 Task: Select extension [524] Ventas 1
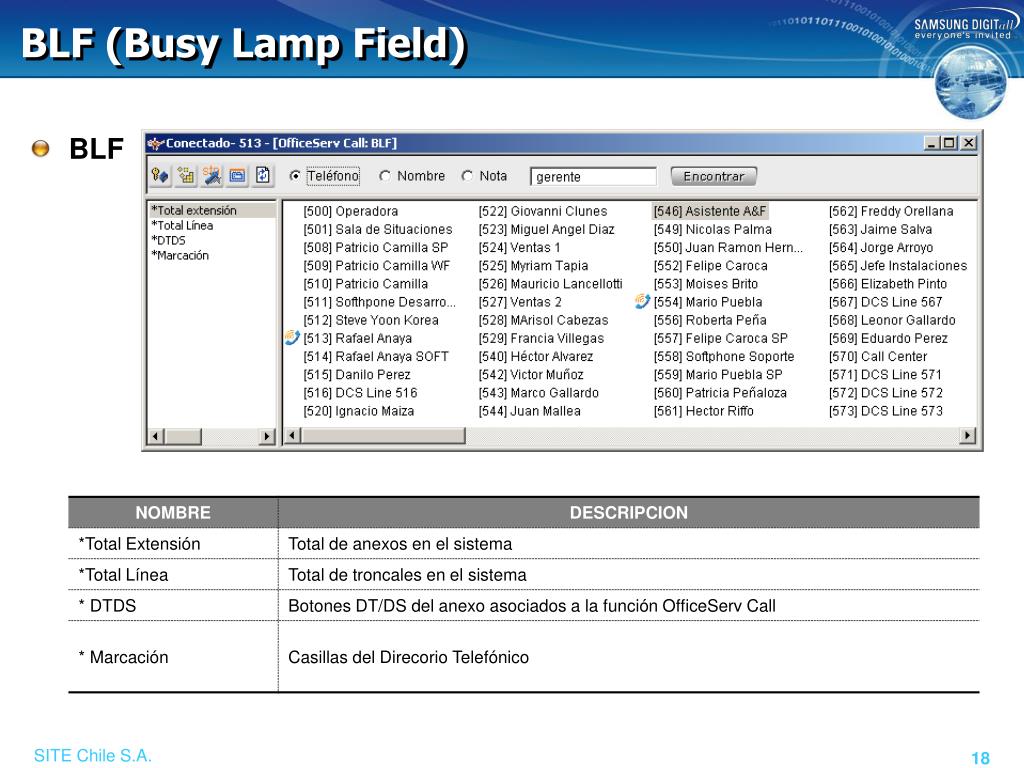(x=519, y=248)
